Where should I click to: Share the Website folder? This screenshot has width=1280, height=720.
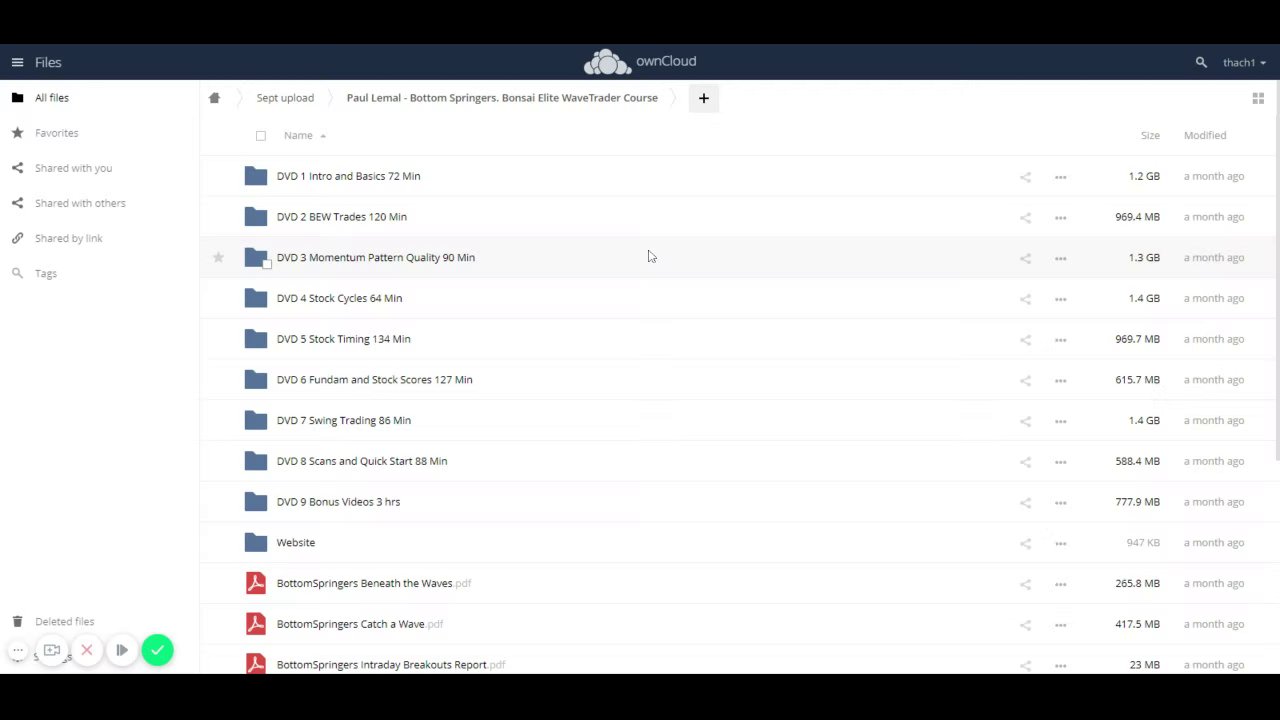[x=1025, y=543]
